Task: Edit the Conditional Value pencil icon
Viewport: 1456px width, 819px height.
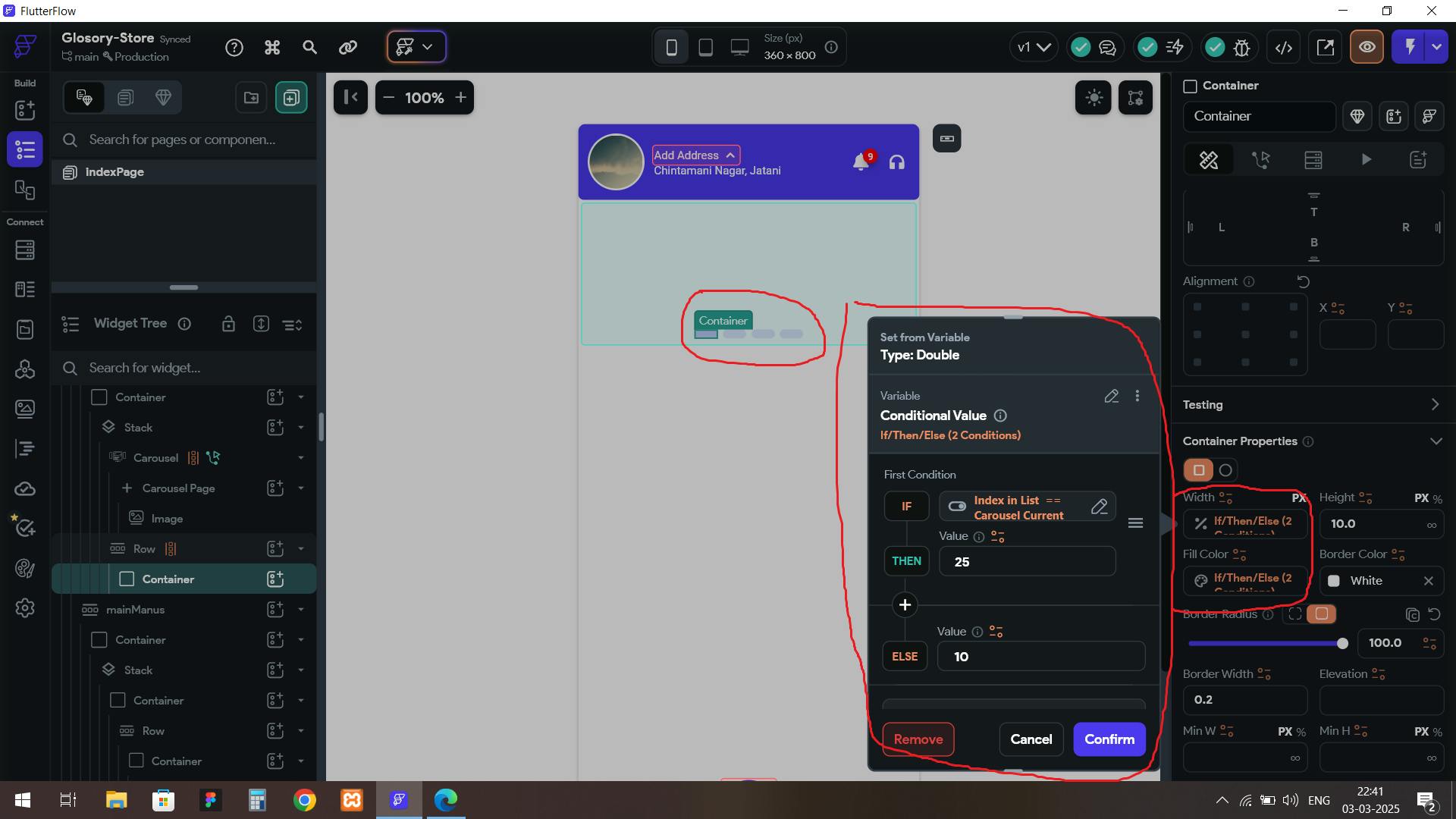Action: click(1111, 396)
